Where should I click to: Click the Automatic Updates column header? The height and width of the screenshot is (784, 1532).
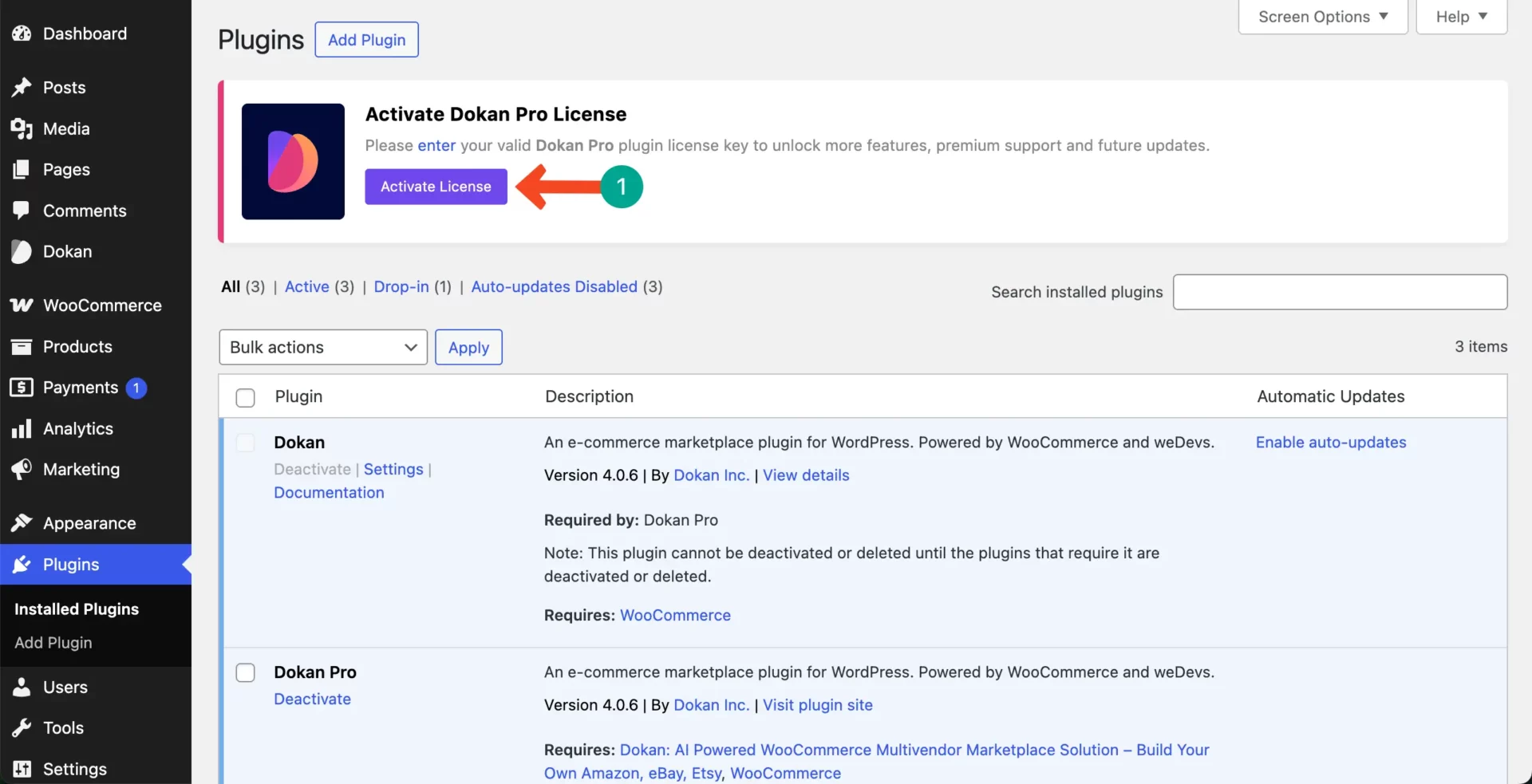(1331, 397)
